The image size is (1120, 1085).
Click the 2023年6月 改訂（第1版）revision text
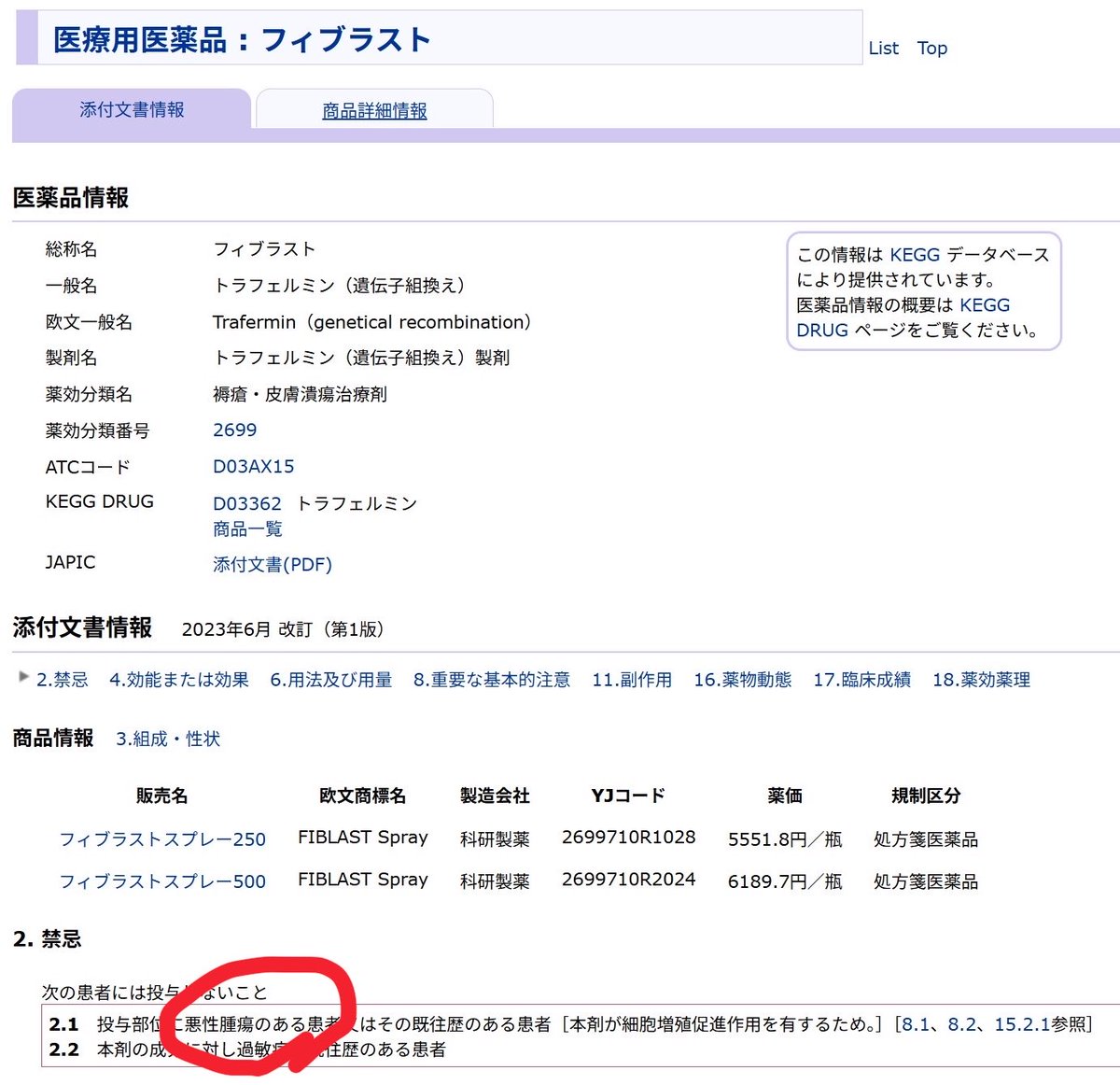point(283,629)
